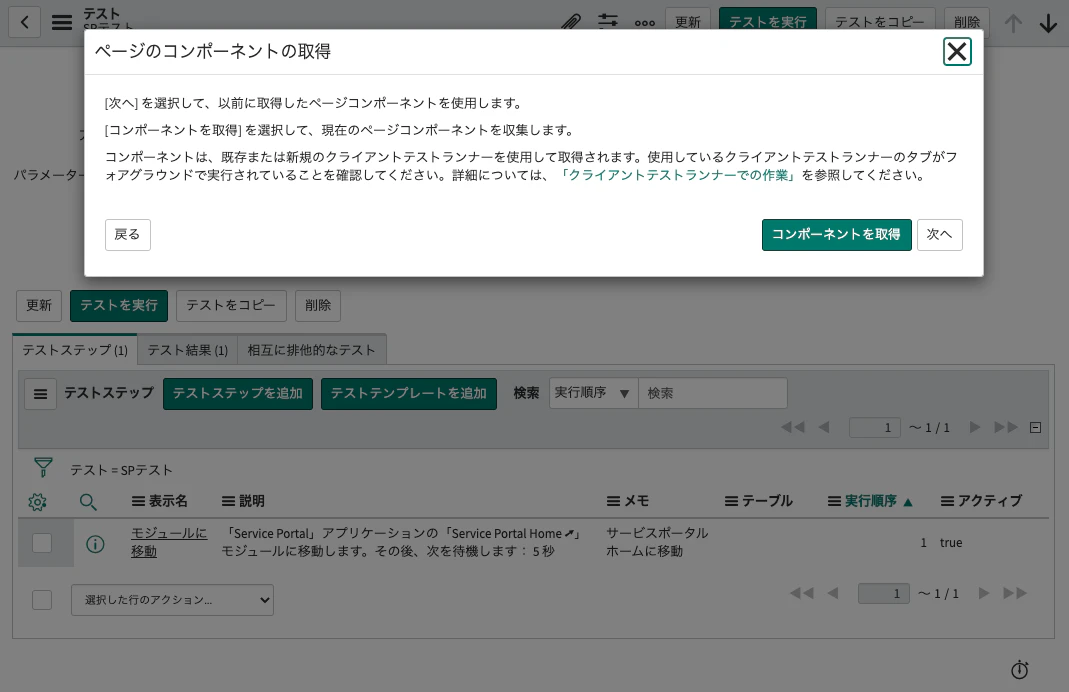Click the down arrow next record icon
This screenshot has width=1069, height=692.
click(x=1049, y=23)
